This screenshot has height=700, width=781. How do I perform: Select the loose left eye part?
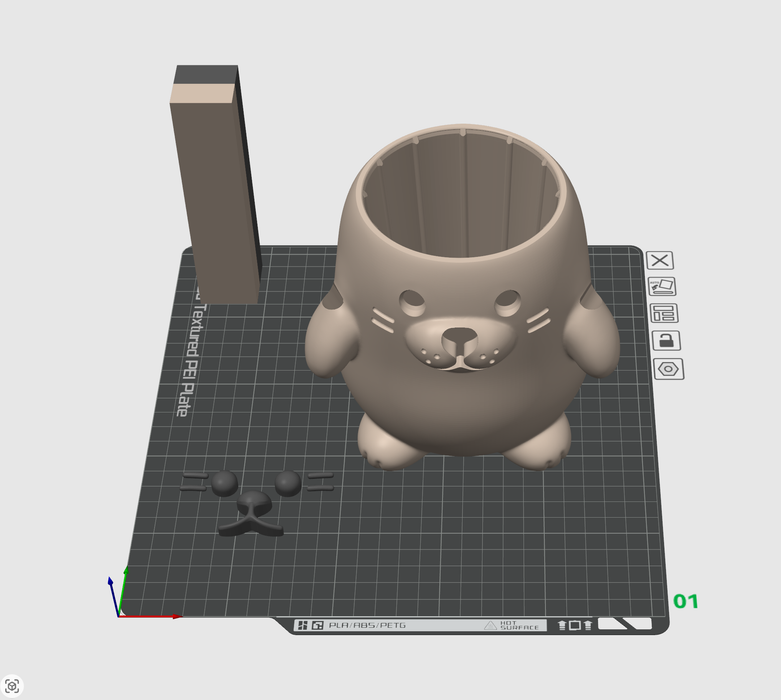click(x=223, y=484)
